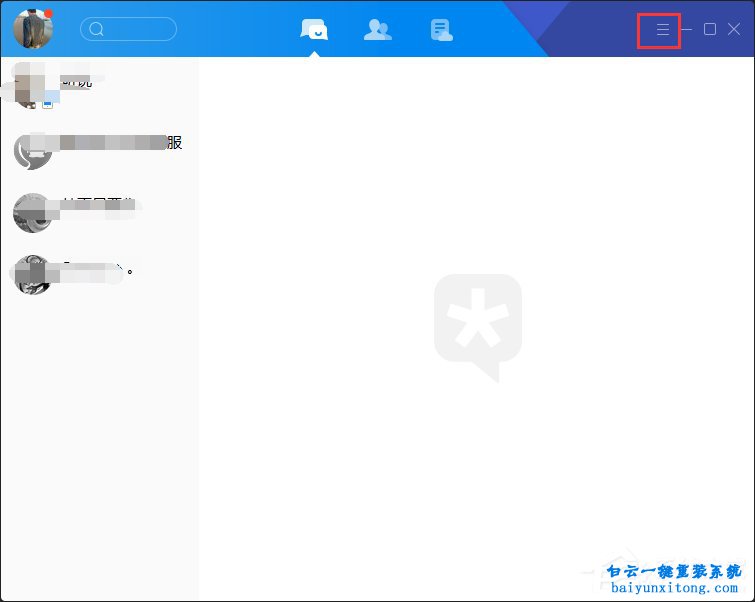Click the chat-bubble avatar of second conversation
Image resolution: width=755 pixels, height=602 pixels.
[x=33, y=150]
